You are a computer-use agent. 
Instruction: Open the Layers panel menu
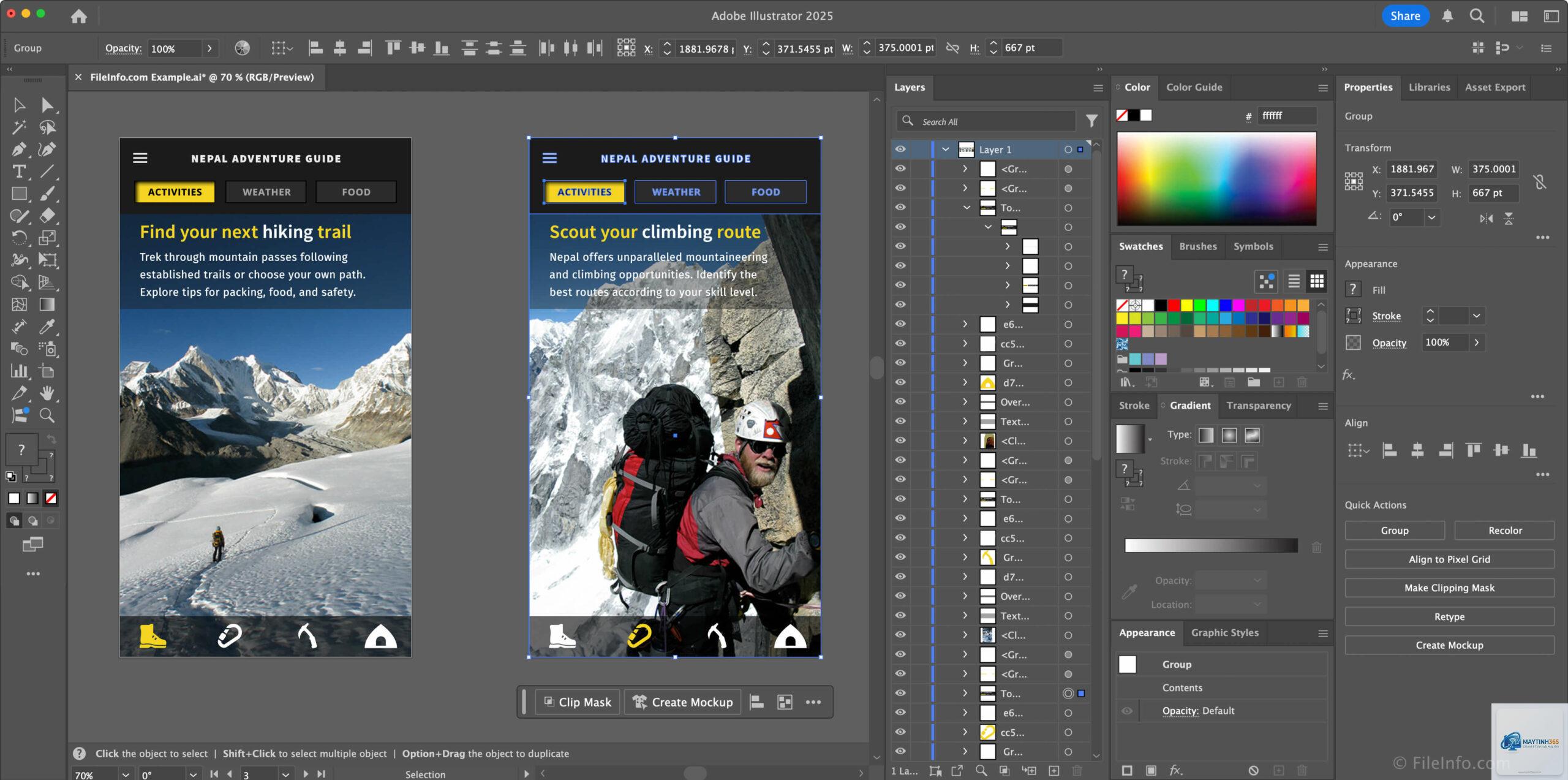[x=1098, y=88]
